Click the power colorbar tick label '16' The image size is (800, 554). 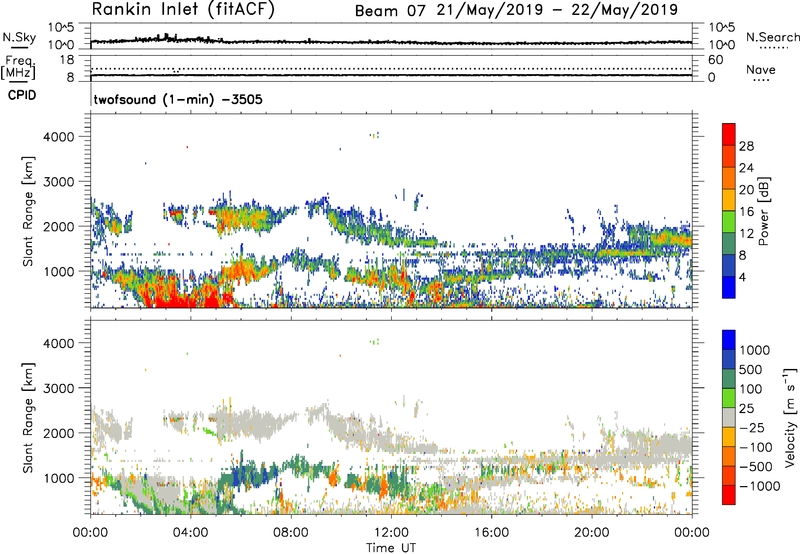point(746,212)
